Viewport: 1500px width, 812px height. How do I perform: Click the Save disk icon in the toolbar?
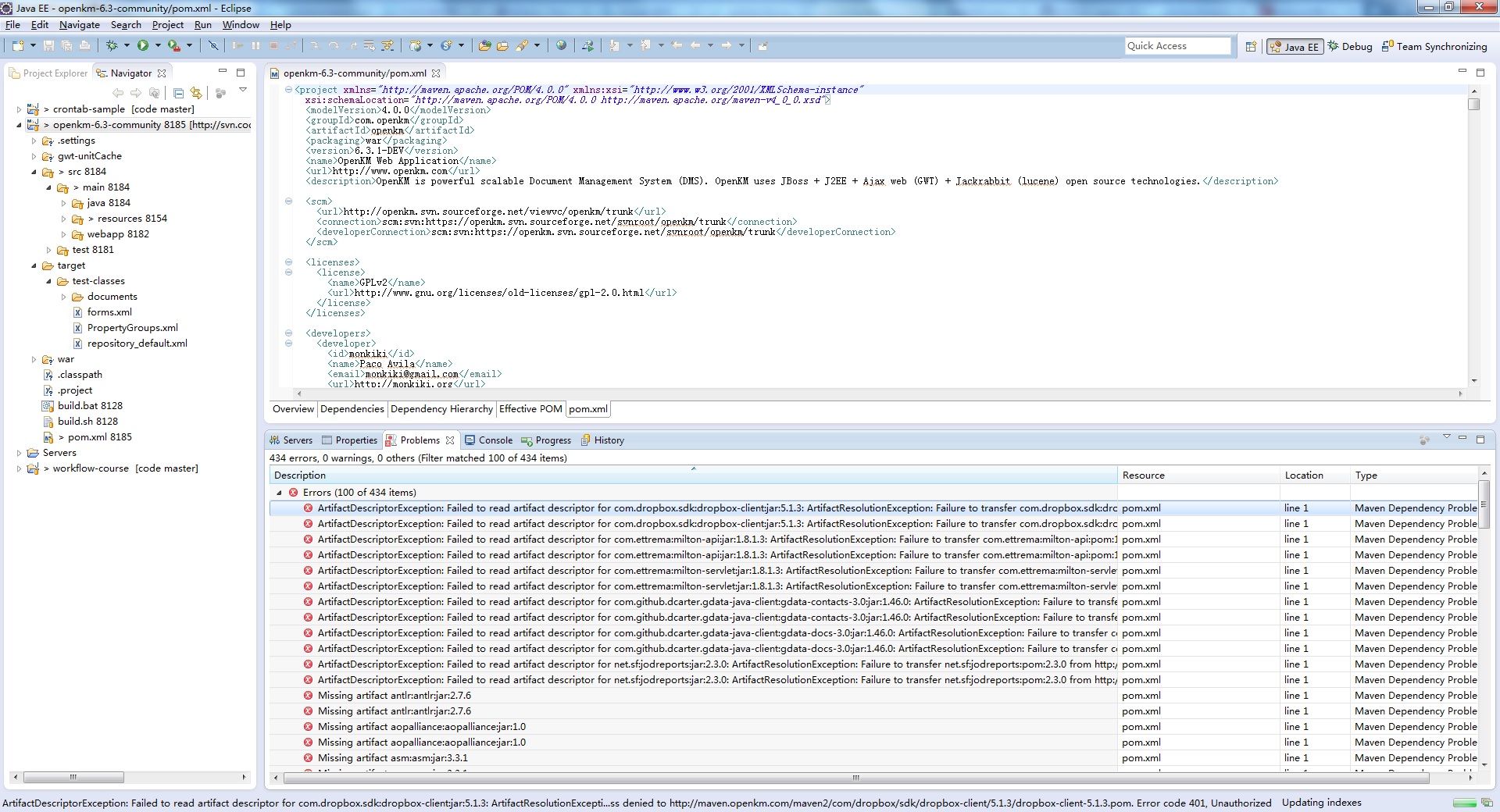click(48, 46)
